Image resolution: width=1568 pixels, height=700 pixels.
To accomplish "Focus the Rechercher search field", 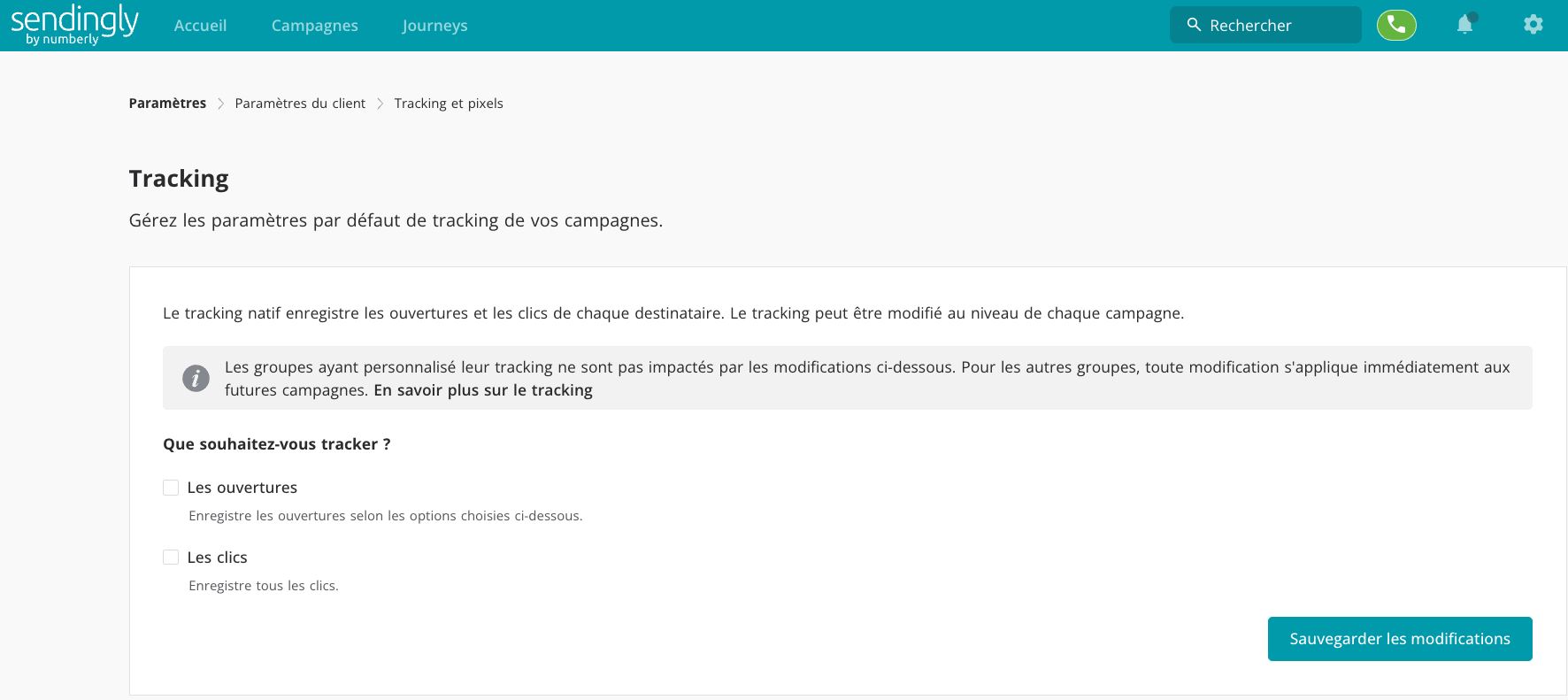I will (x=1265, y=25).
